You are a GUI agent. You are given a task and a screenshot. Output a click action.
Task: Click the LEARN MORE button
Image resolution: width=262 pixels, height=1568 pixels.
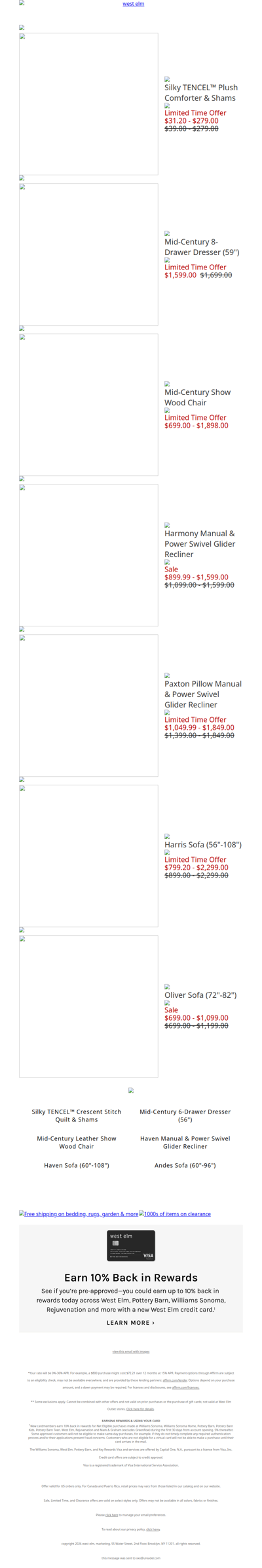[131, 1322]
